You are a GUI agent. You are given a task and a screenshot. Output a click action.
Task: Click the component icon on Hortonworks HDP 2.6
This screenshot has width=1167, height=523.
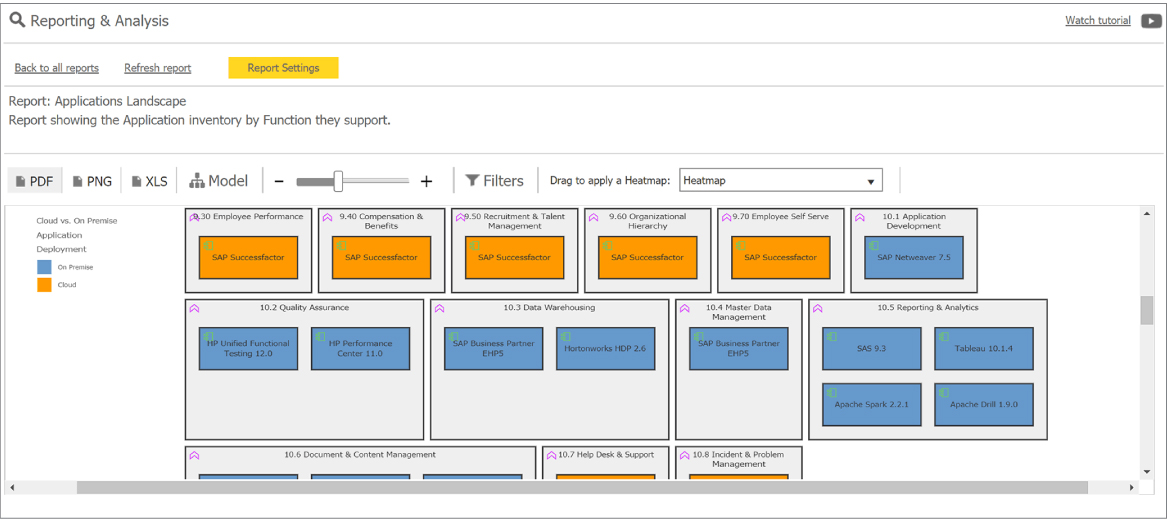click(x=566, y=336)
